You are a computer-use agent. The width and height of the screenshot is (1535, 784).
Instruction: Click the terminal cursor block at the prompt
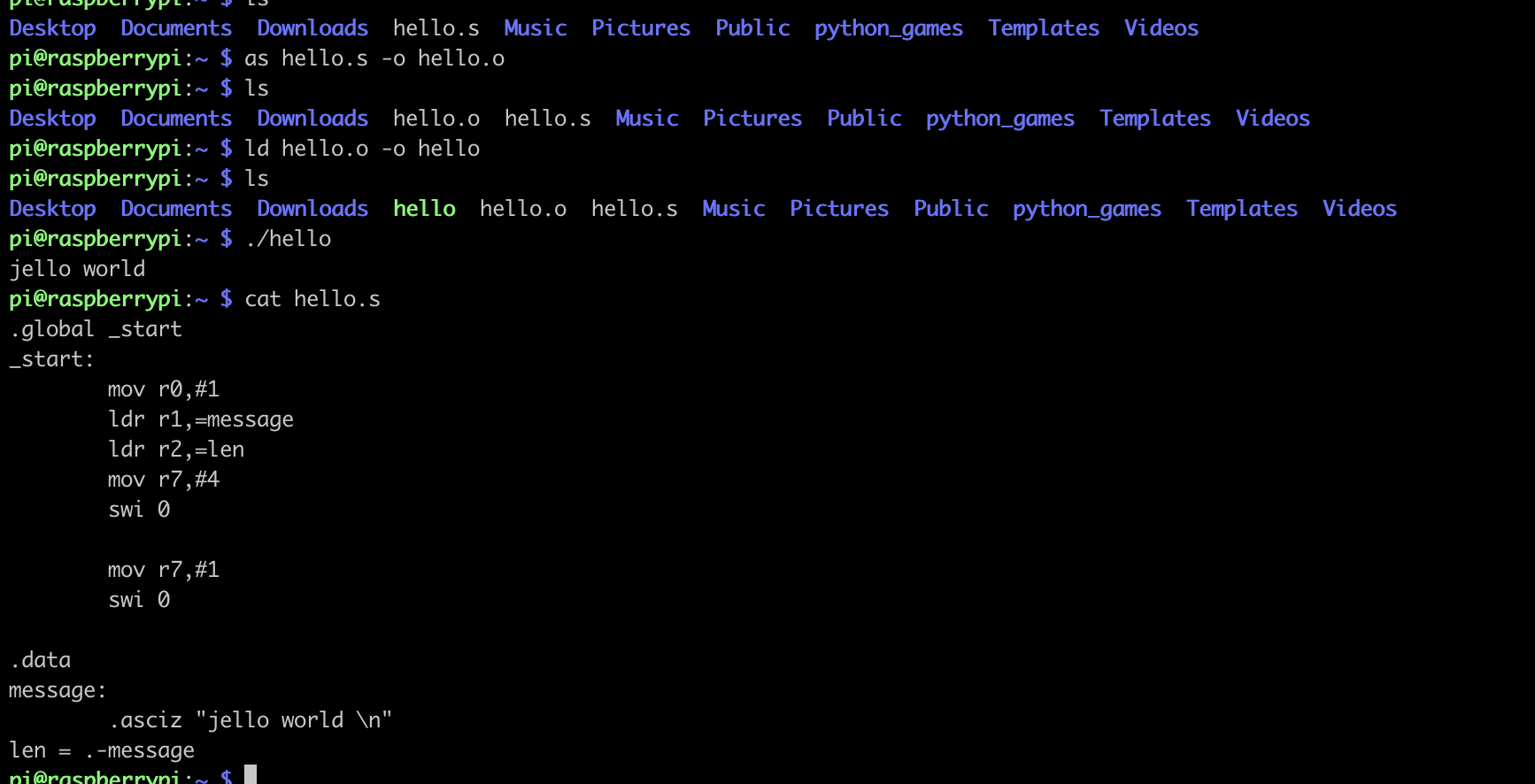tap(251, 775)
